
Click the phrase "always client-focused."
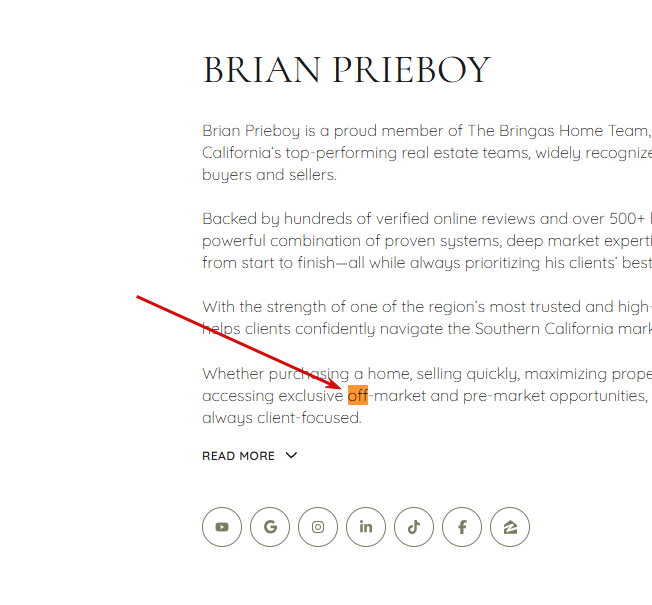point(282,418)
